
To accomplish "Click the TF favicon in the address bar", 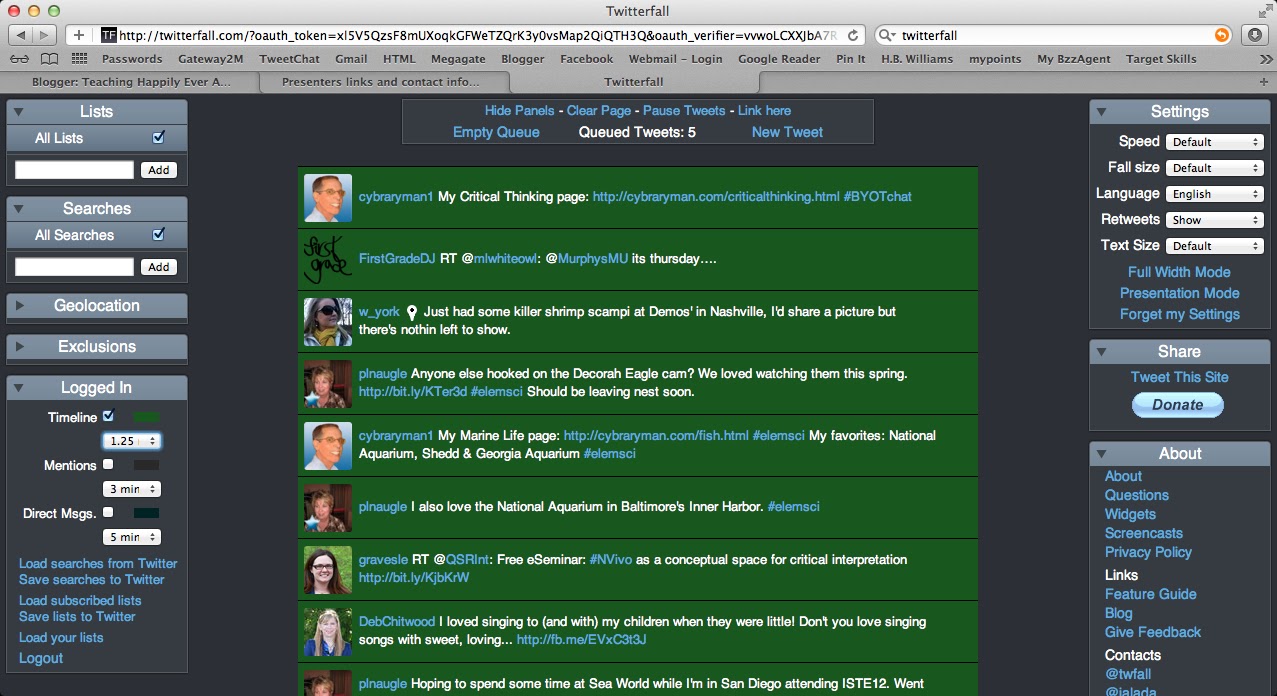I will pos(109,35).
